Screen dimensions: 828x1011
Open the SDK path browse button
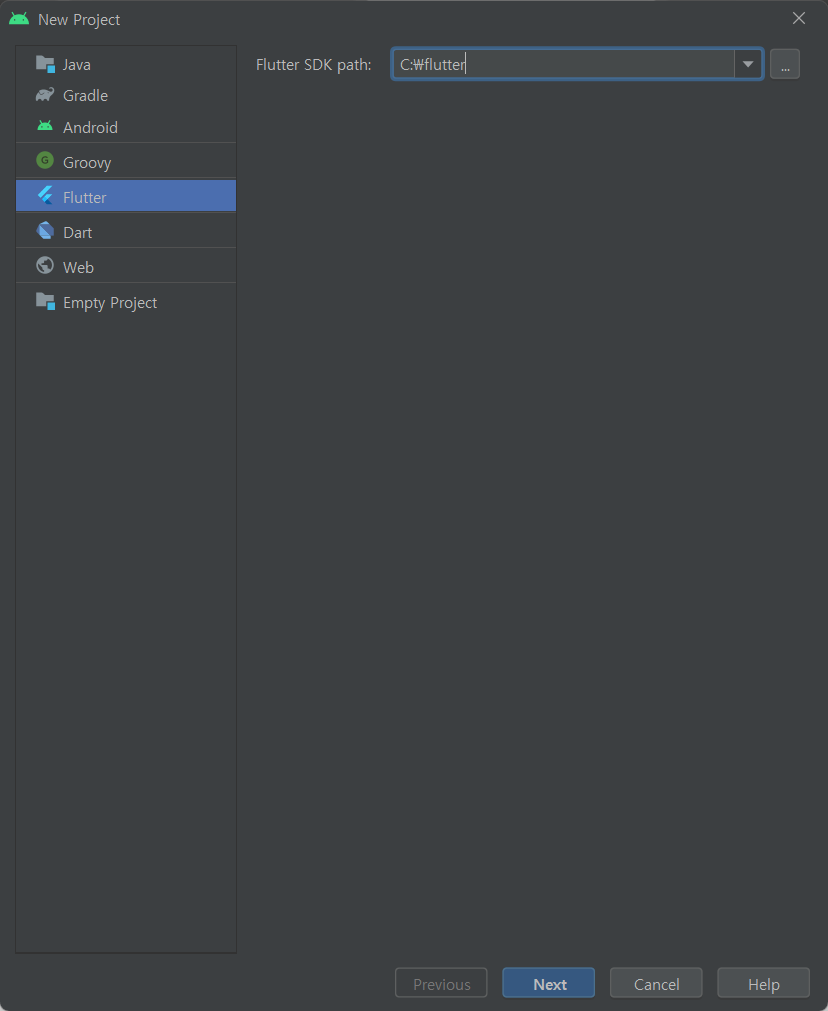pyautogui.click(x=785, y=64)
